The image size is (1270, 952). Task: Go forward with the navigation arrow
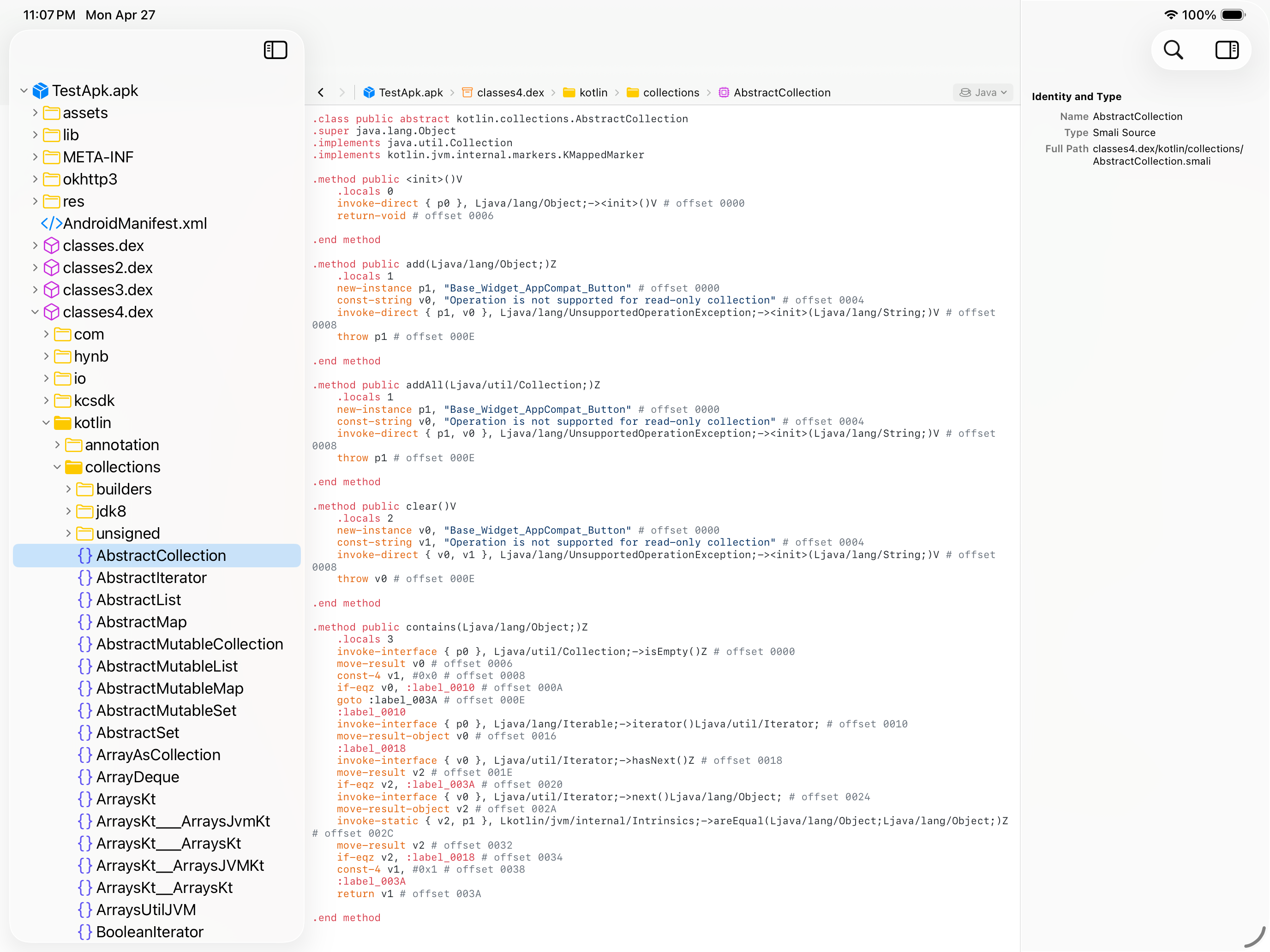coord(341,92)
